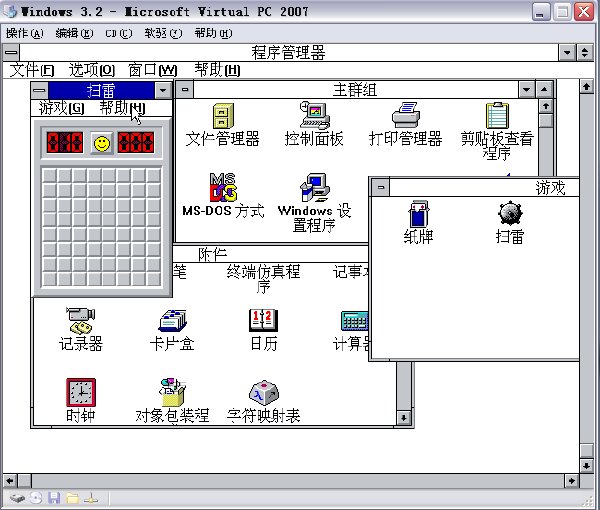Screen dimensions: 600x510
Task: Open the 计算器 Calculator icon
Action: click(354, 321)
